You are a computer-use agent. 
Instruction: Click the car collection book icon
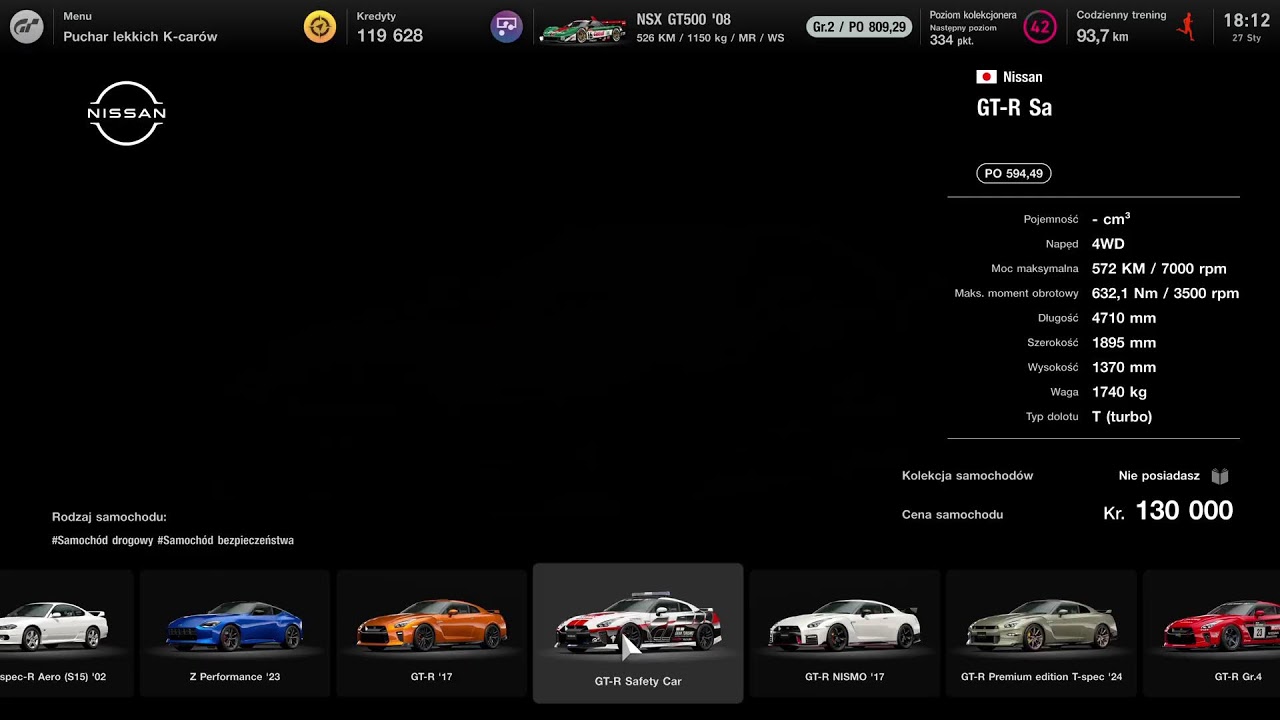pyautogui.click(x=1220, y=476)
